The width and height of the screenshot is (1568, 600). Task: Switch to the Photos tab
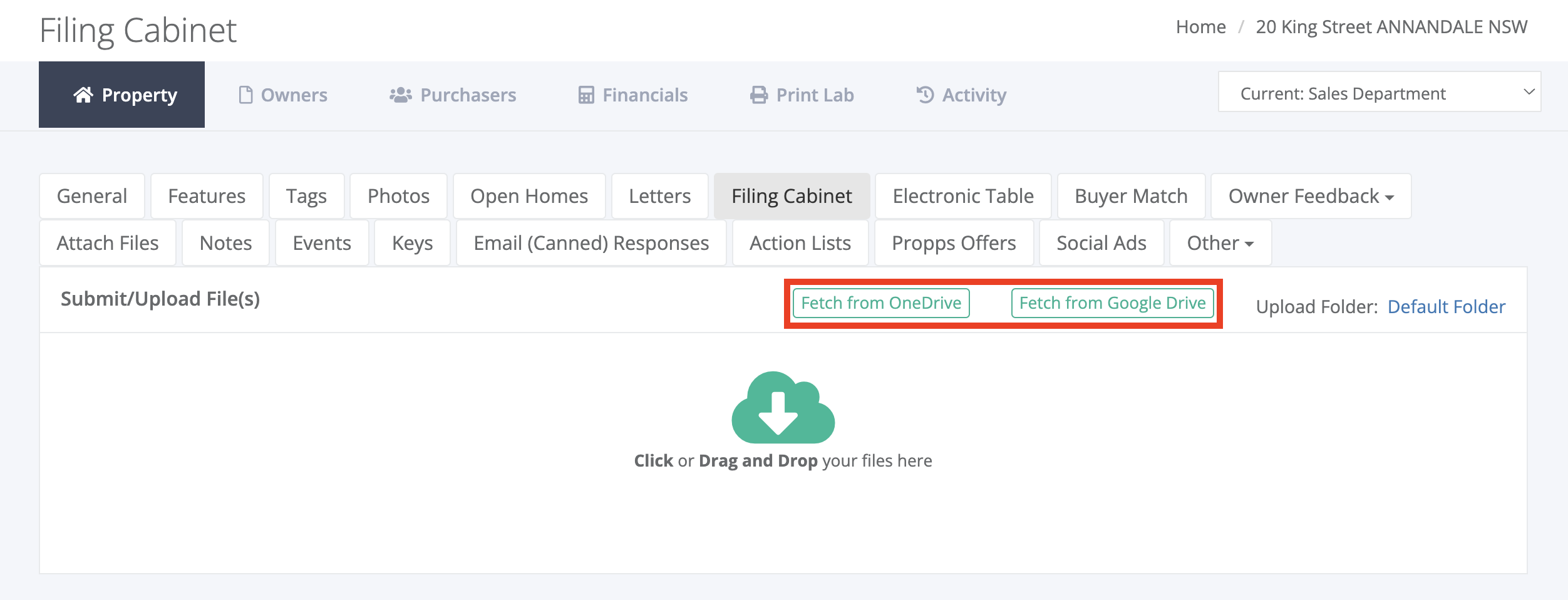tap(398, 196)
